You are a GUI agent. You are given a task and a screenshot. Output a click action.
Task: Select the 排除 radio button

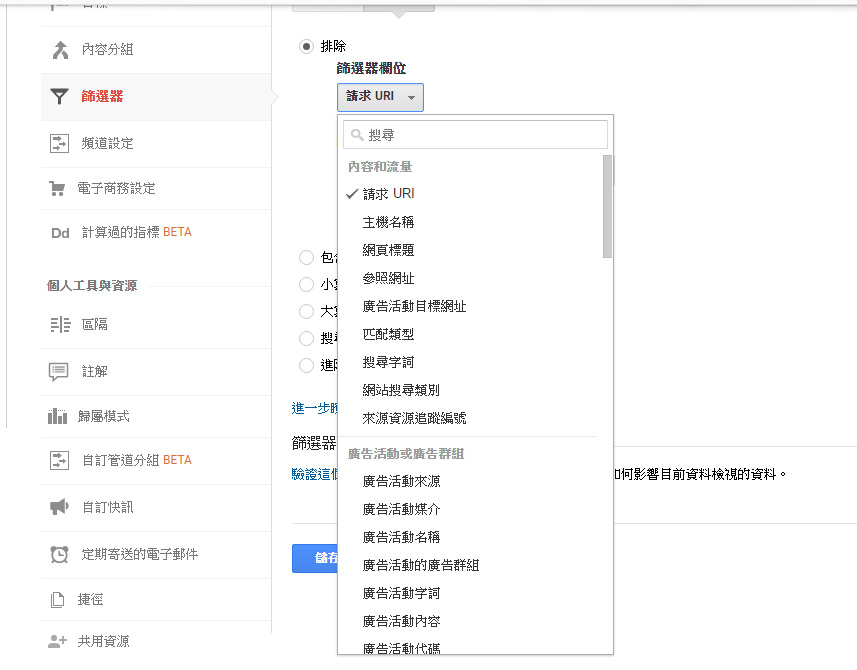tap(307, 46)
